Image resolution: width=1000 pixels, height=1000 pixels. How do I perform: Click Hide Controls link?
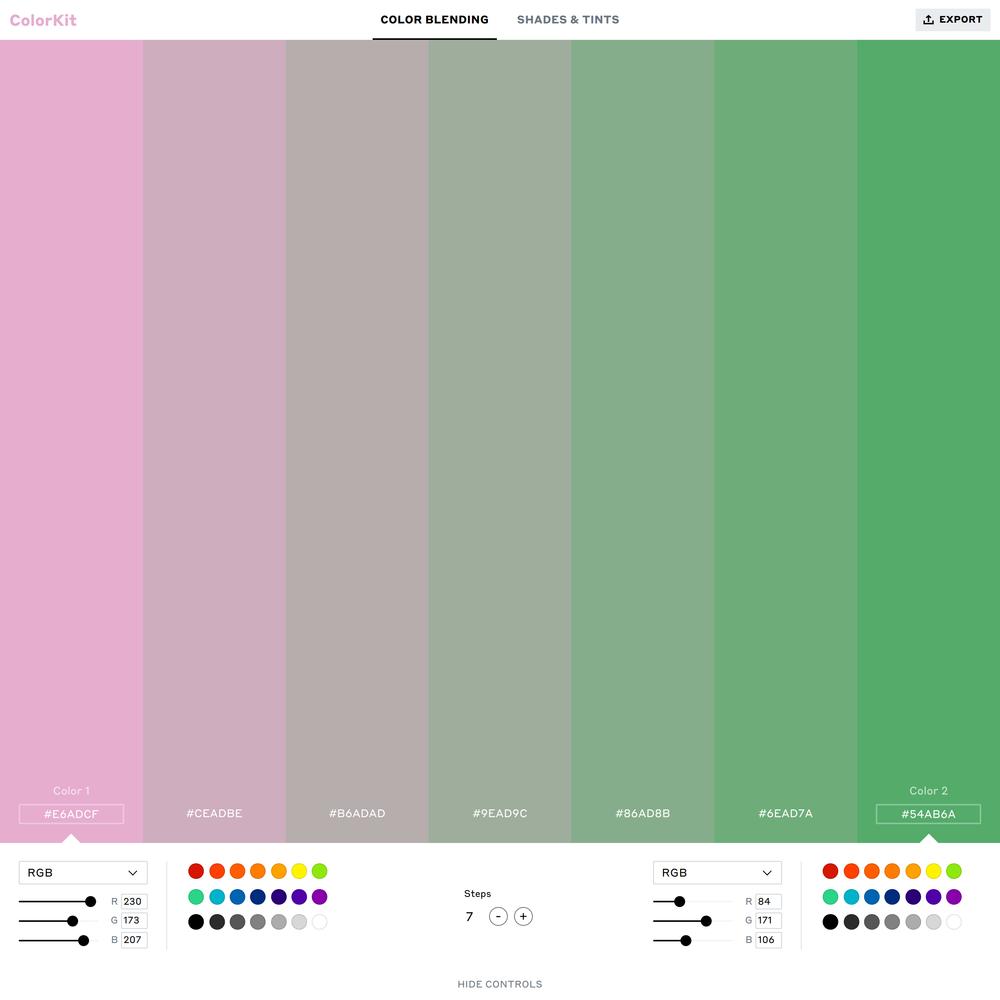pos(499,984)
